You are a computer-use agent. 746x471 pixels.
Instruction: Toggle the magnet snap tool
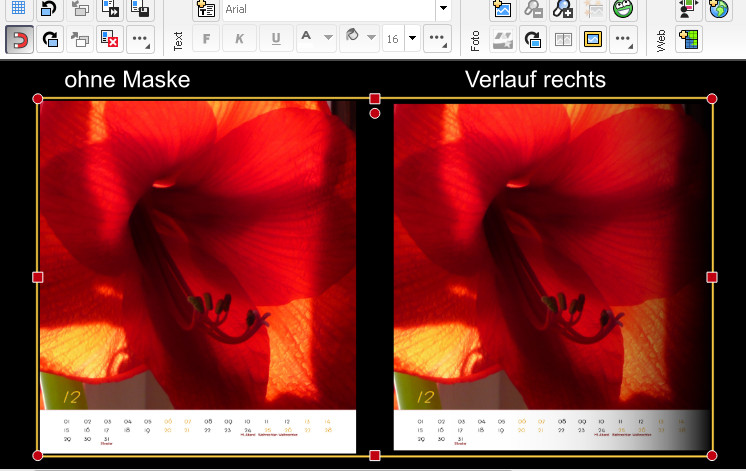tap(19, 39)
